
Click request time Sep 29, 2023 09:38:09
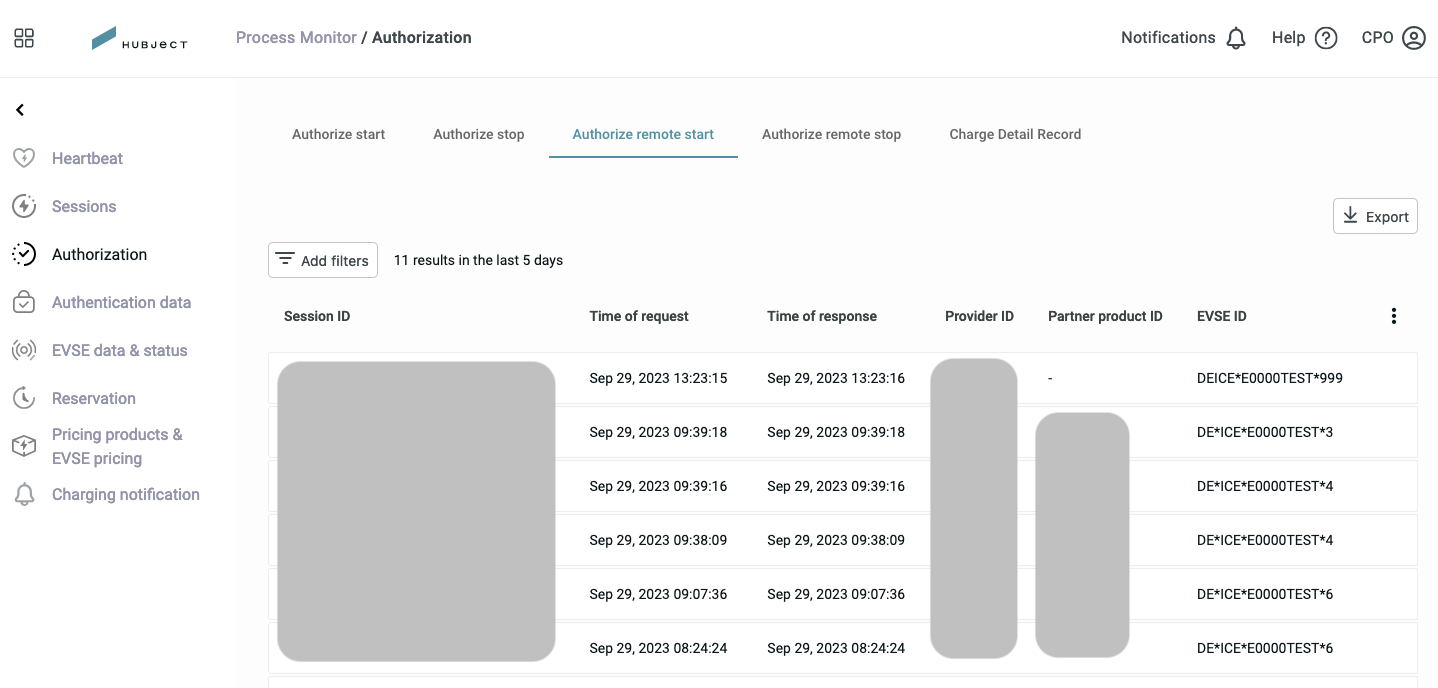(x=658, y=540)
